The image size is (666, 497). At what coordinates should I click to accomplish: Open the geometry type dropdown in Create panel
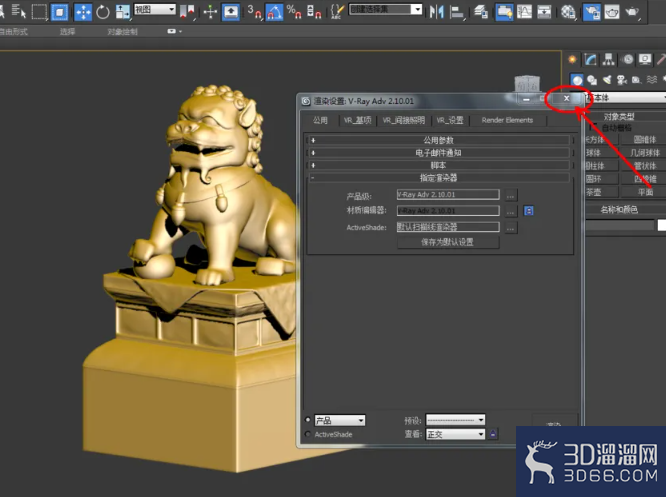pyautogui.click(x=625, y=98)
